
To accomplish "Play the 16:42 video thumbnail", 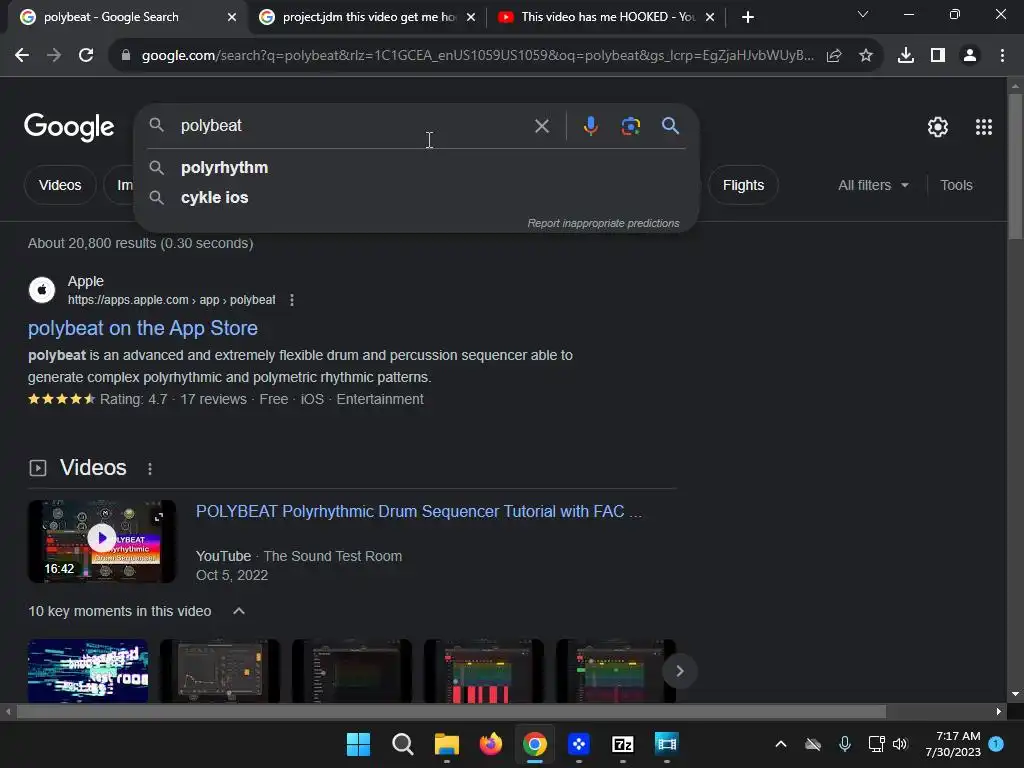I will pyautogui.click(x=102, y=541).
